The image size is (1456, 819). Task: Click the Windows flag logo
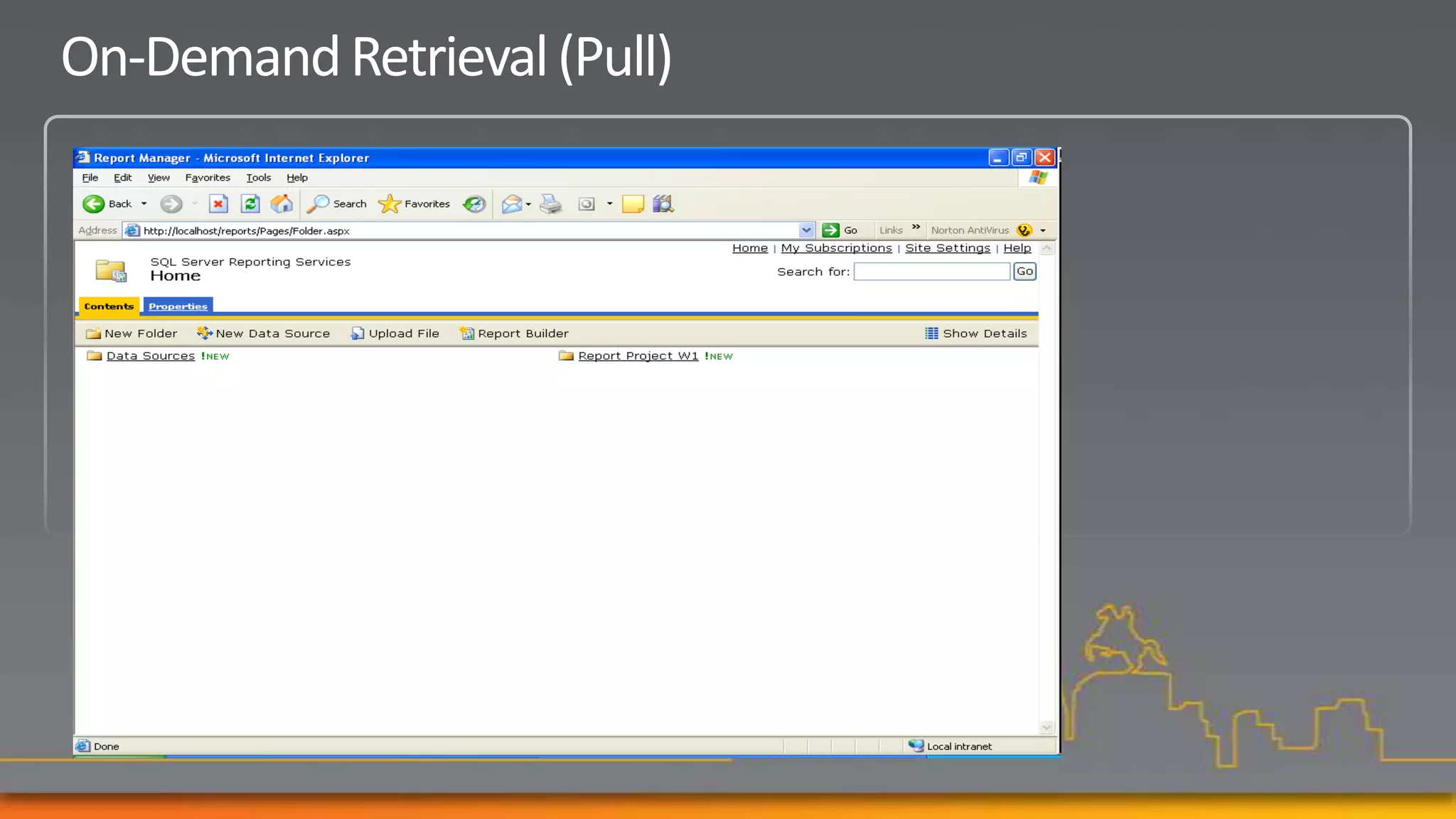click(x=1038, y=178)
